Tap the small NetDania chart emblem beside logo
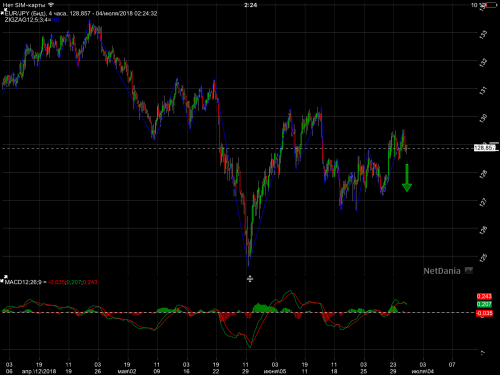 (469, 270)
